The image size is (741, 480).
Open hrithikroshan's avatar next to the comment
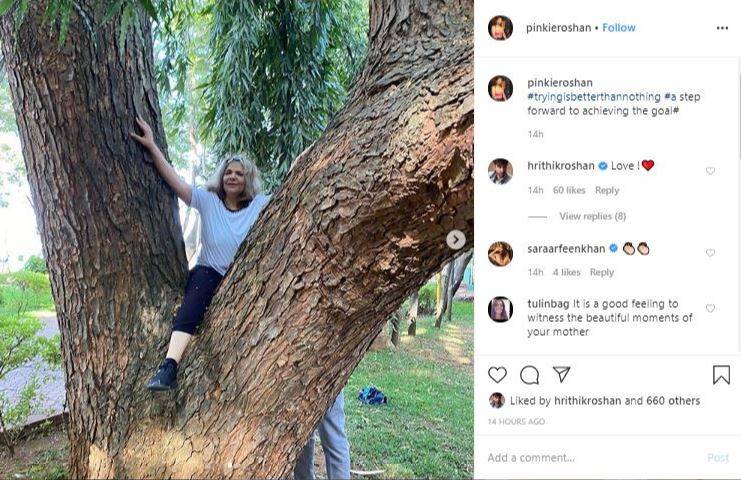[500, 171]
